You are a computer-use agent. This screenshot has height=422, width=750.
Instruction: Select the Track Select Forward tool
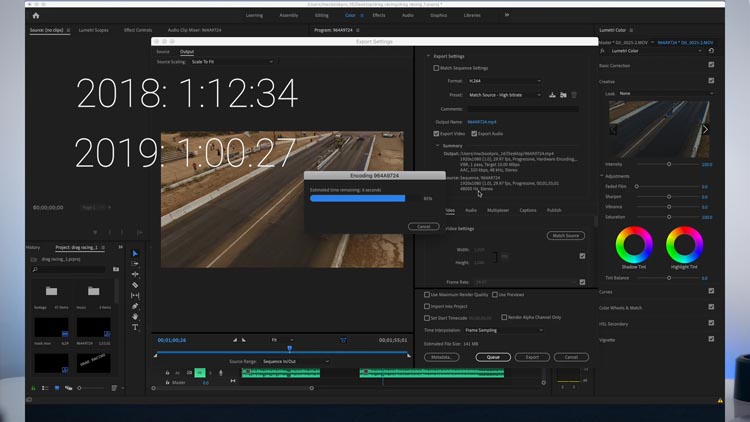[135, 264]
